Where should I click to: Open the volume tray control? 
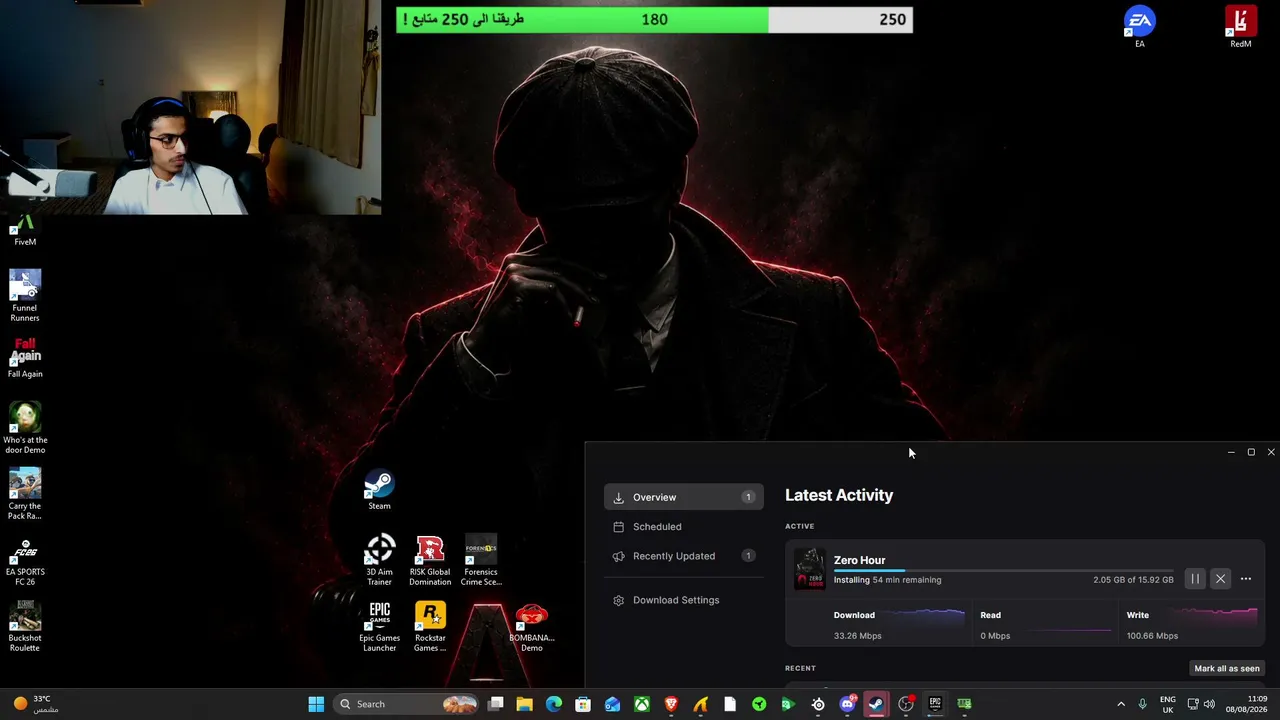[1210, 704]
